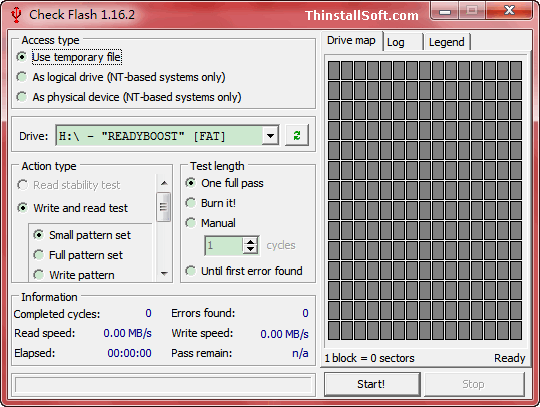The height and width of the screenshot is (407, 540).
Task: Click the Action type scrollbar thumb
Action: coord(163,207)
